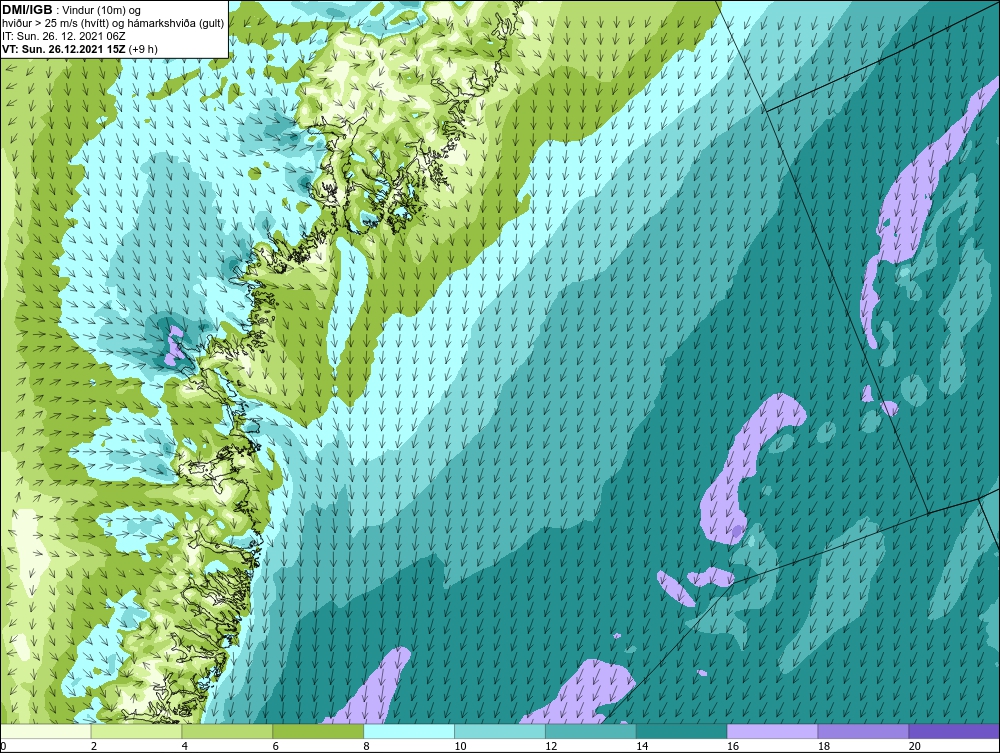The height and width of the screenshot is (753, 1000).
Task: Click the legend scale value '14'
Action: point(642,746)
